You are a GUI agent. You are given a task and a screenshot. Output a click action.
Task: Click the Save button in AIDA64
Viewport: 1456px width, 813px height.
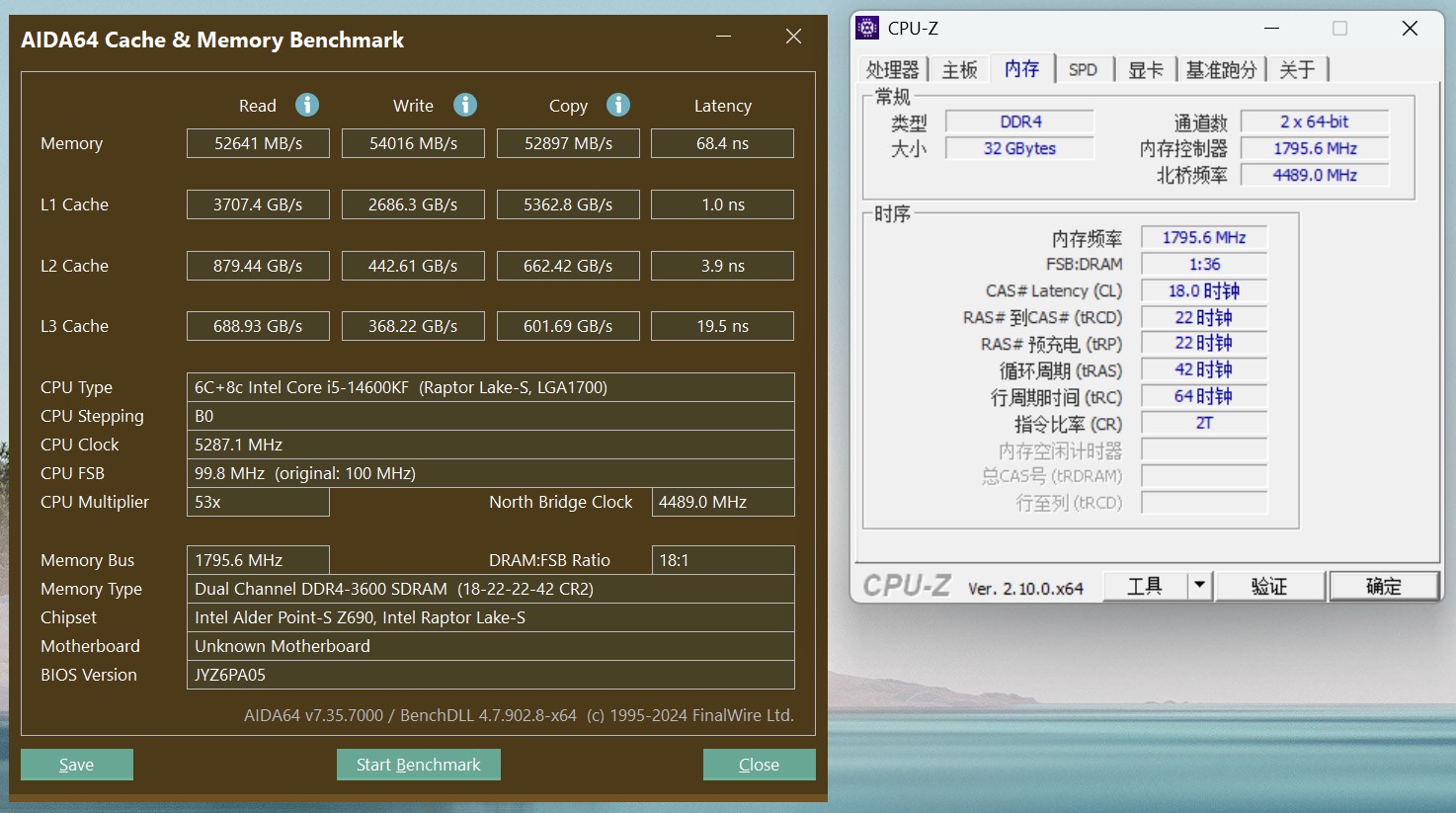[x=77, y=765]
